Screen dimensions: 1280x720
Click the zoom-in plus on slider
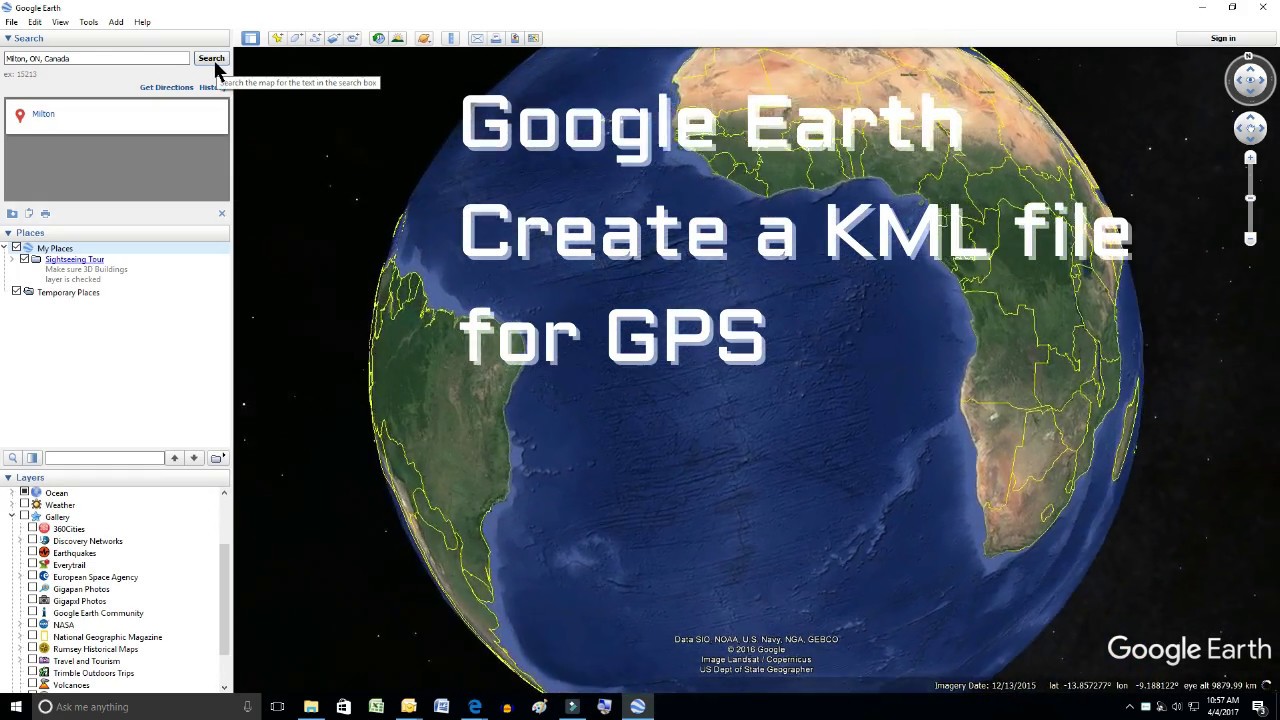(1250, 158)
